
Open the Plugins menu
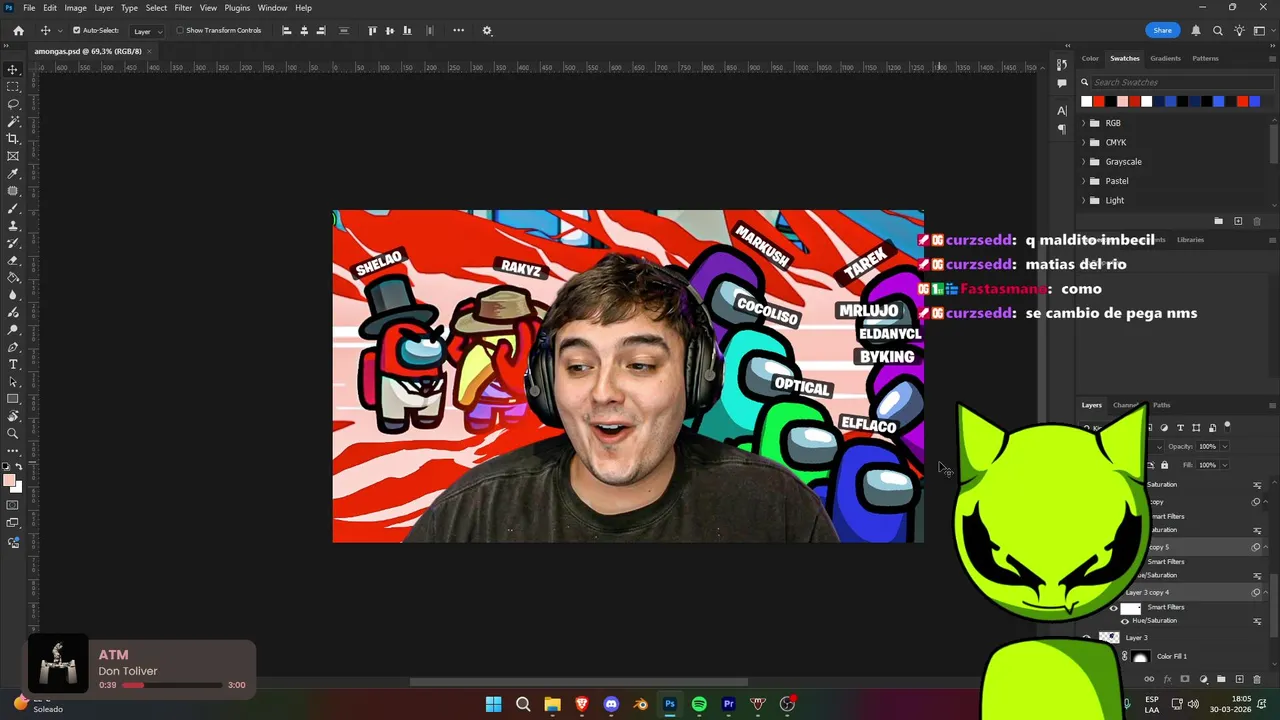237,8
